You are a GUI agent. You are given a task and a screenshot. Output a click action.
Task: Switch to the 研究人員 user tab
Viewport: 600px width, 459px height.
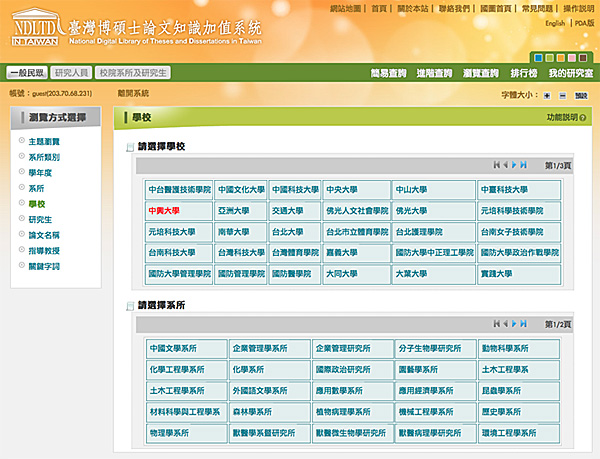tap(73, 73)
